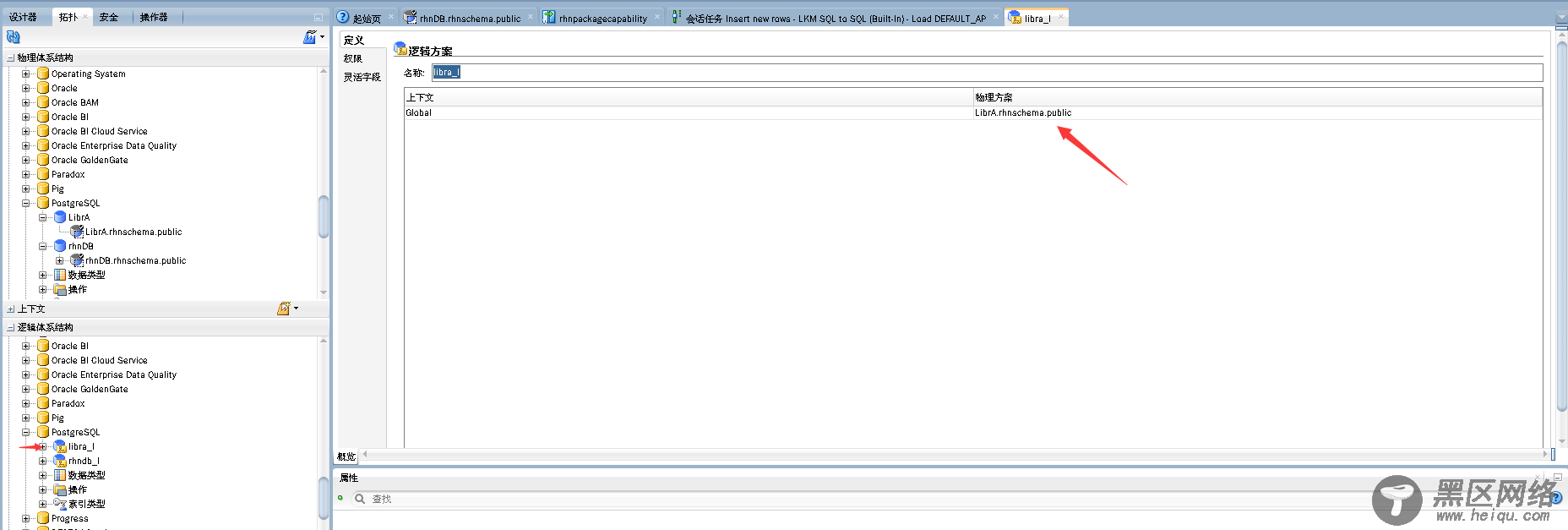The height and width of the screenshot is (530, 1568).
Task: Click the search magnifier icon in 属性 panel
Action: coord(360,499)
